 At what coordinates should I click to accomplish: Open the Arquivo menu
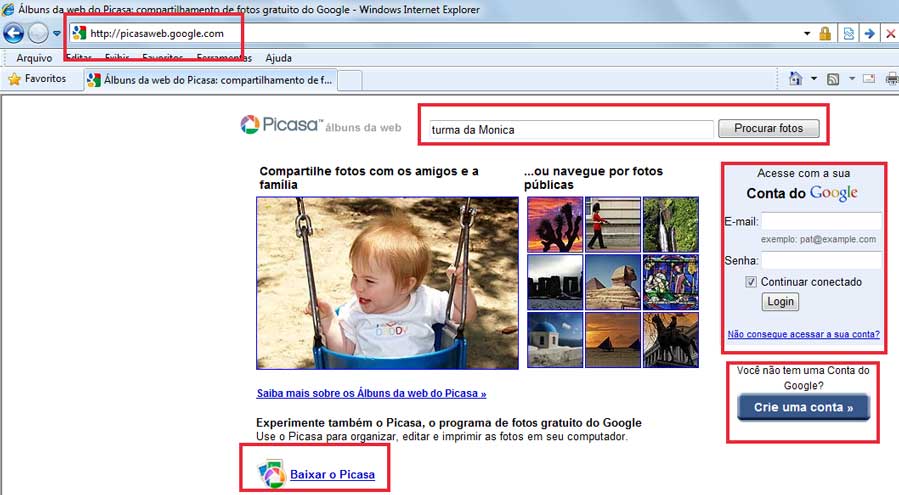pyautogui.click(x=34, y=58)
